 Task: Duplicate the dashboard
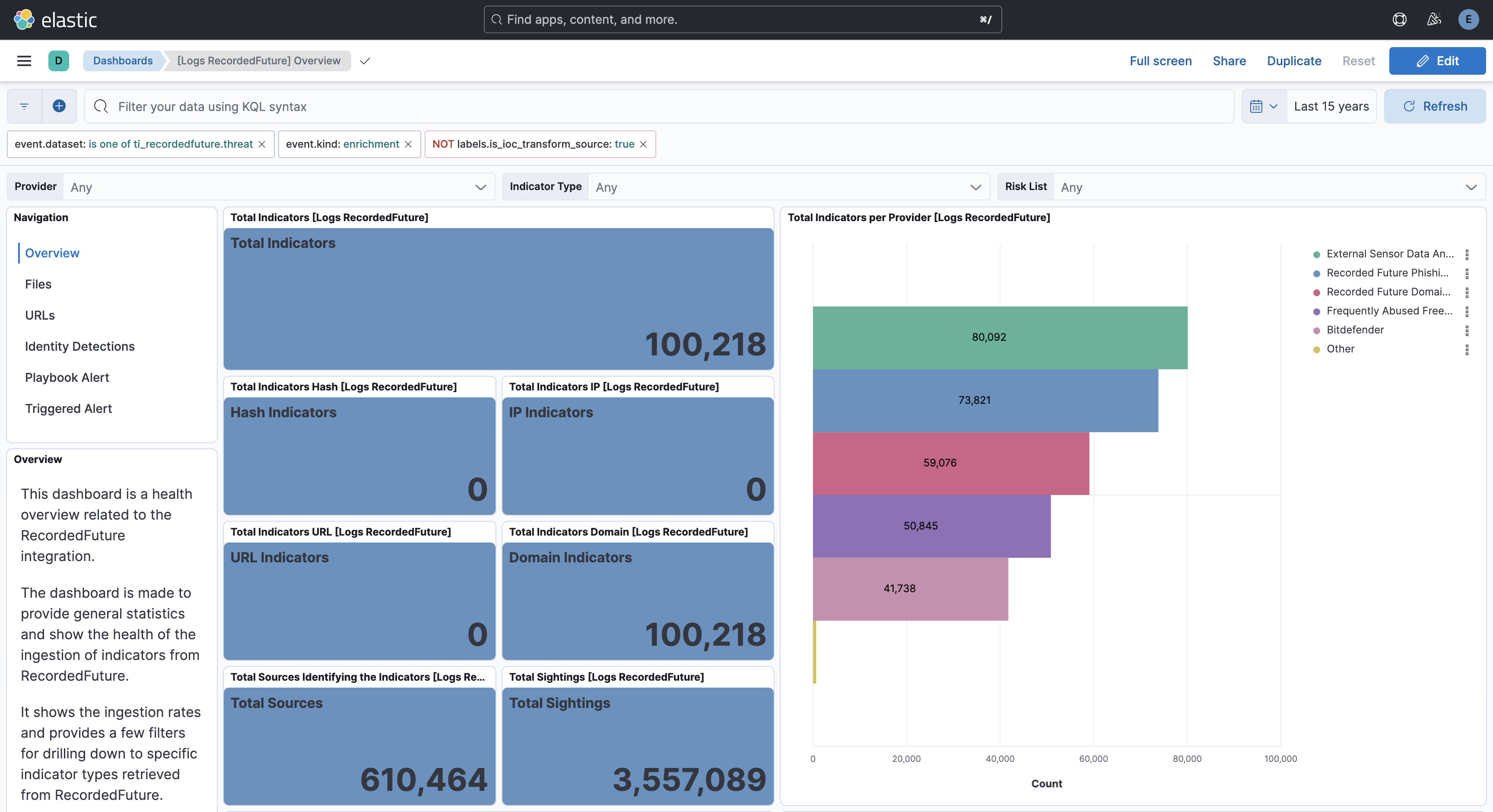click(x=1293, y=61)
